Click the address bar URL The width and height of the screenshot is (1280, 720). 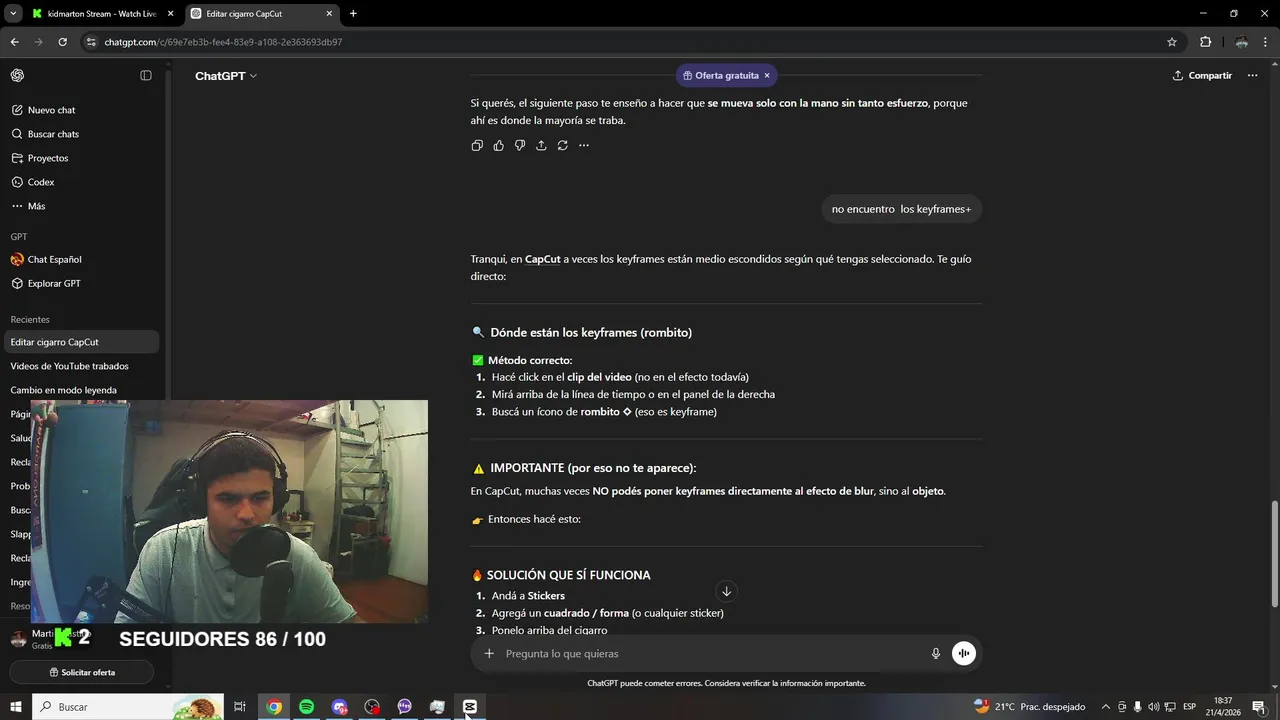pyautogui.click(x=223, y=42)
